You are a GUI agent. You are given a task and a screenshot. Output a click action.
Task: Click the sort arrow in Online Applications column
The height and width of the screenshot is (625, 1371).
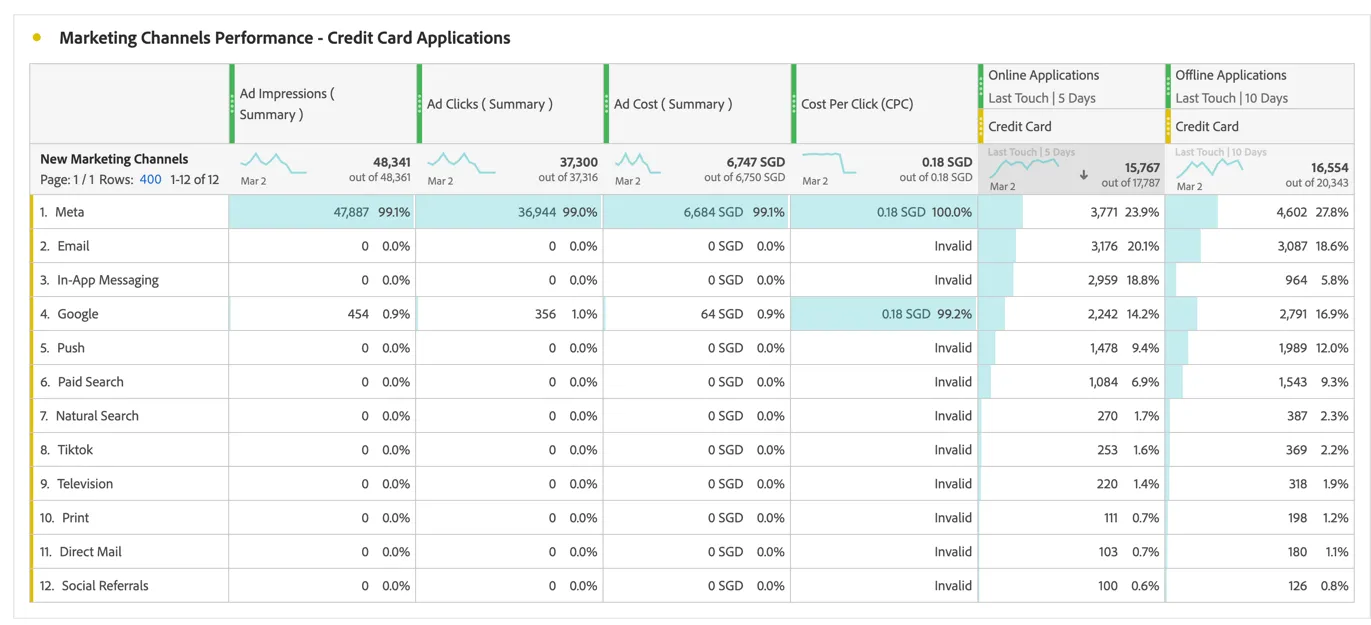point(1084,175)
